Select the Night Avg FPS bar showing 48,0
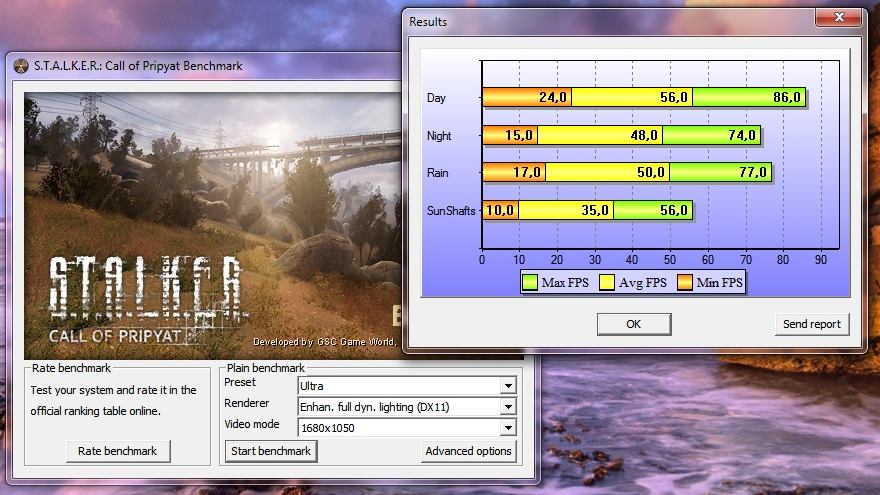 point(600,135)
